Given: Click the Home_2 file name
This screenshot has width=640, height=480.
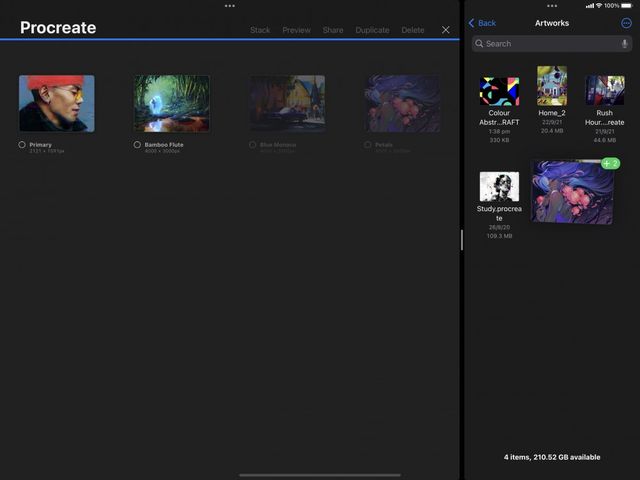Looking at the screenshot, I should [x=552, y=113].
